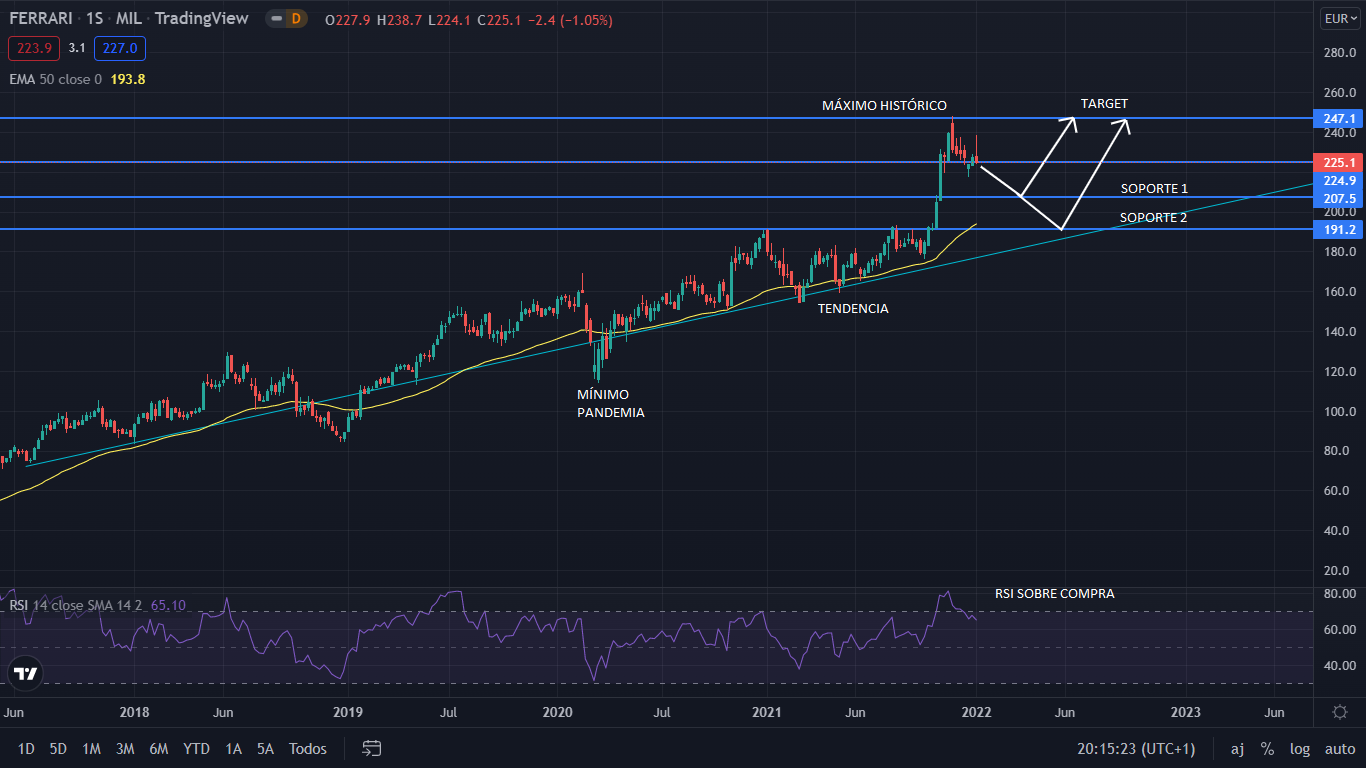Viewport: 1366px width, 768px height.
Task: Click the TradingView logo in chart corner
Action: click(x=25, y=673)
